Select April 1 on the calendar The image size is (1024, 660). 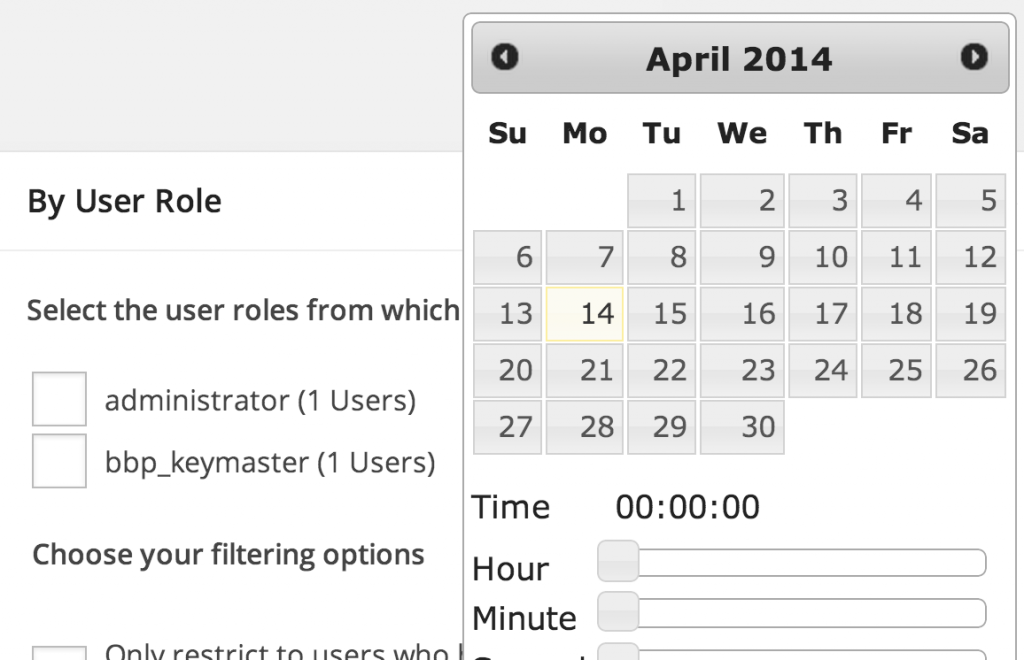point(661,200)
